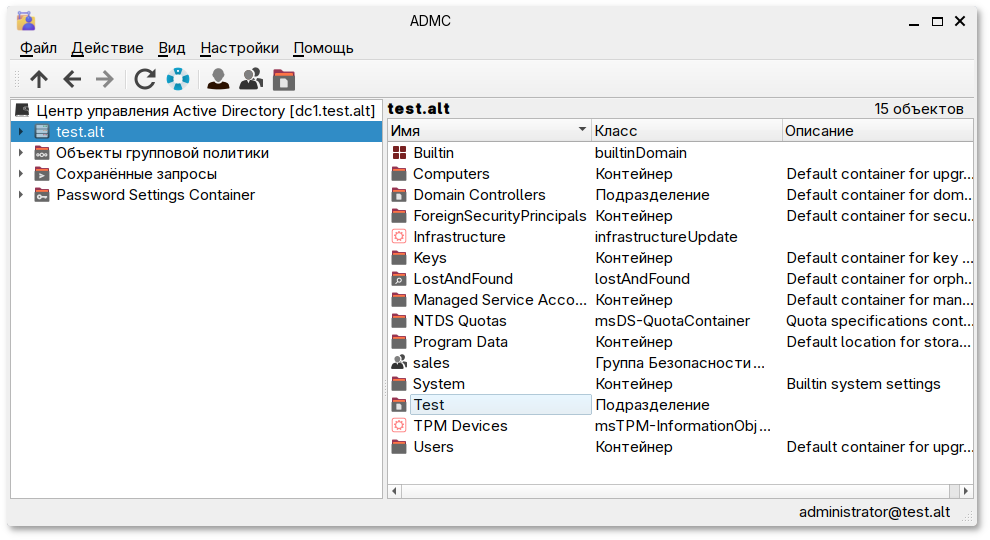Expand Password Settings Container node

coord(21,195)
